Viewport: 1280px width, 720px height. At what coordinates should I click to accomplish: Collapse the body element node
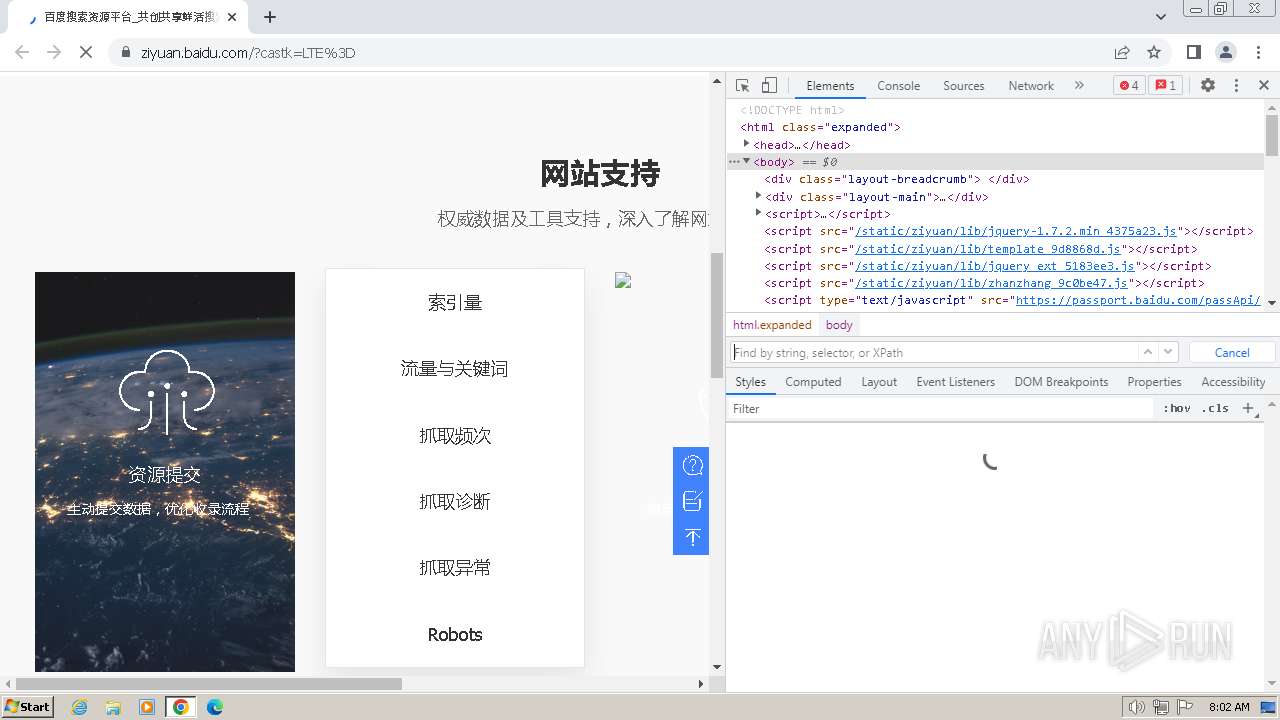tap(747, 161)
